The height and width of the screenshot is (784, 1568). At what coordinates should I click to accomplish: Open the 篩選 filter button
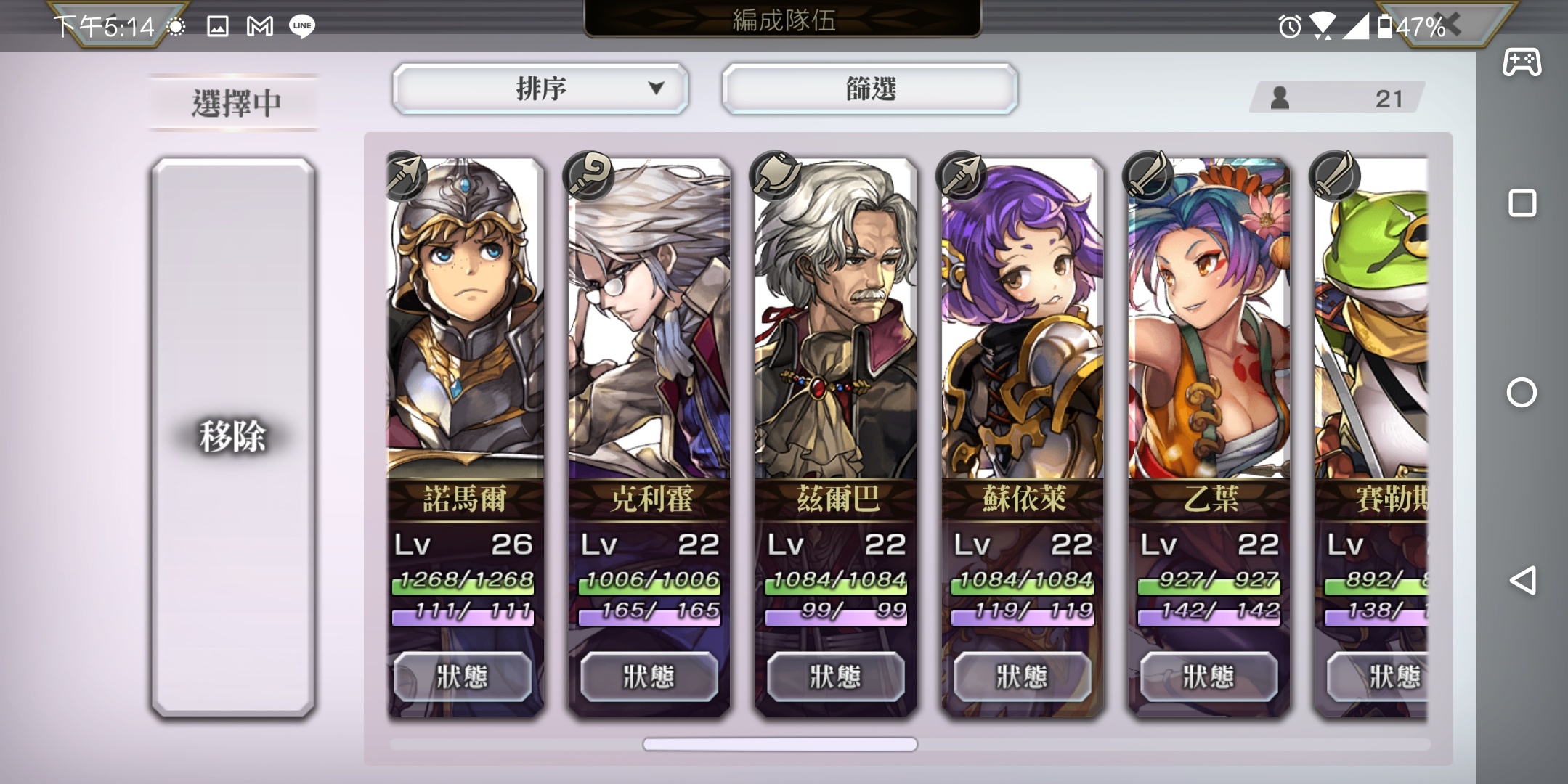tap(870, 89)
